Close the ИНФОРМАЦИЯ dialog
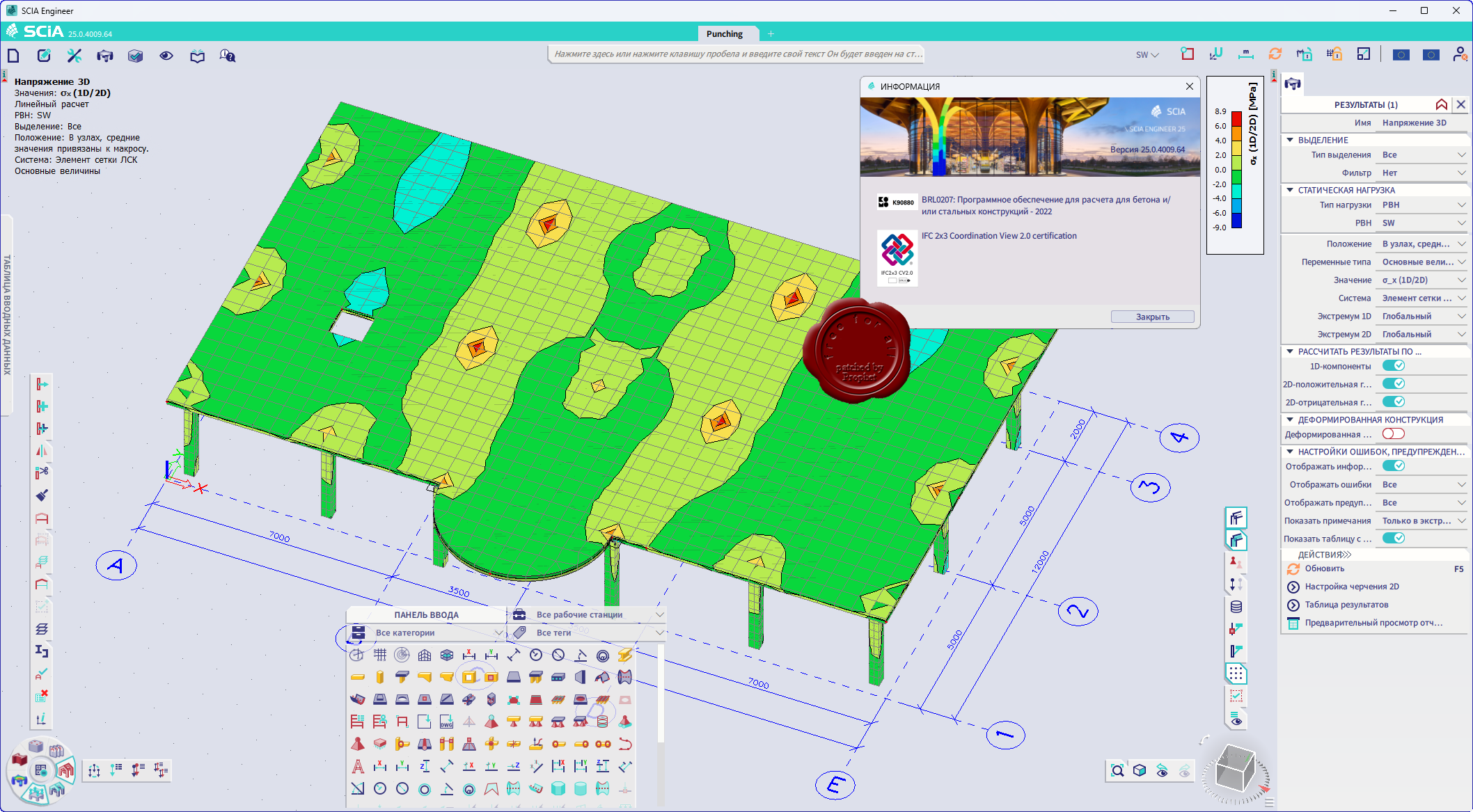The image size is (1473, 812). [1190, 86]
